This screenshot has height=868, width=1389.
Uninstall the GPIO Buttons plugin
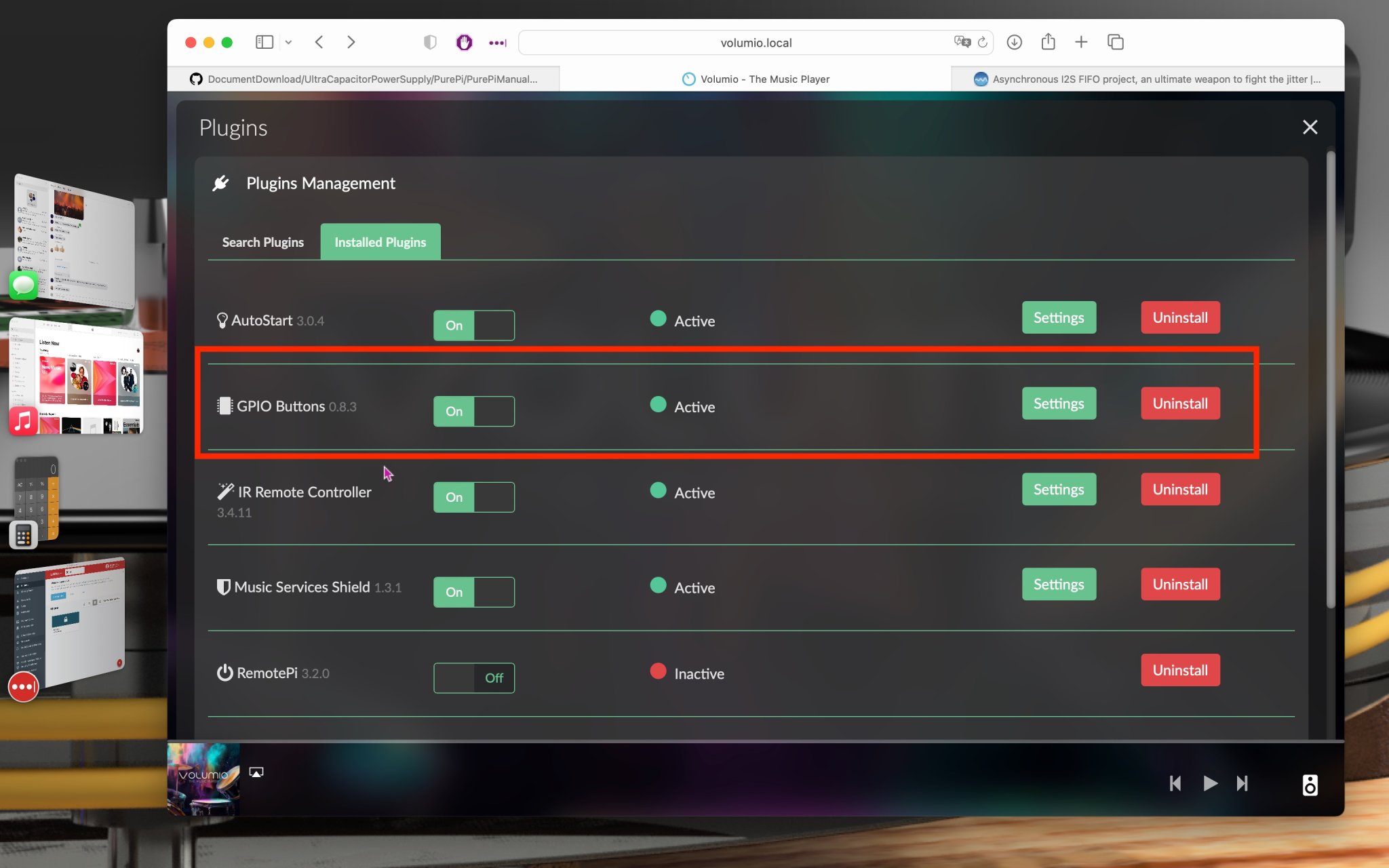1180,403
